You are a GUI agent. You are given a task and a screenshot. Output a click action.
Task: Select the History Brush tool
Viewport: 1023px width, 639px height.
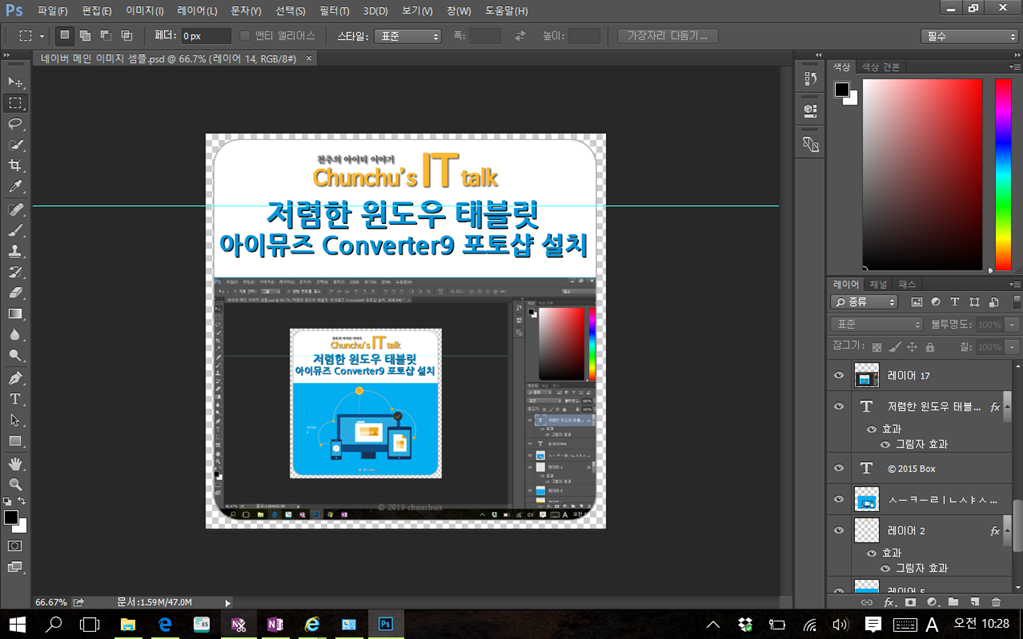[x=15, y=272]
